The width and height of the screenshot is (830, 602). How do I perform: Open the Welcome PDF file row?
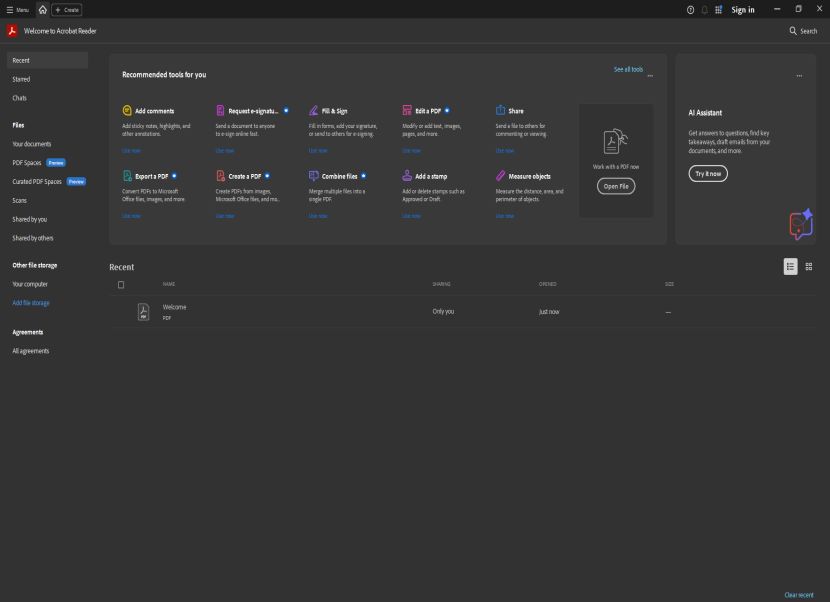tap(462, 312)
